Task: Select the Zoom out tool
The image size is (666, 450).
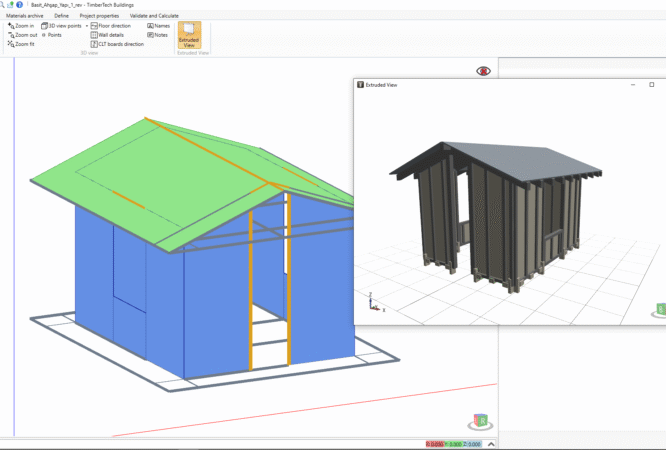Action: [x=21, y=34]
